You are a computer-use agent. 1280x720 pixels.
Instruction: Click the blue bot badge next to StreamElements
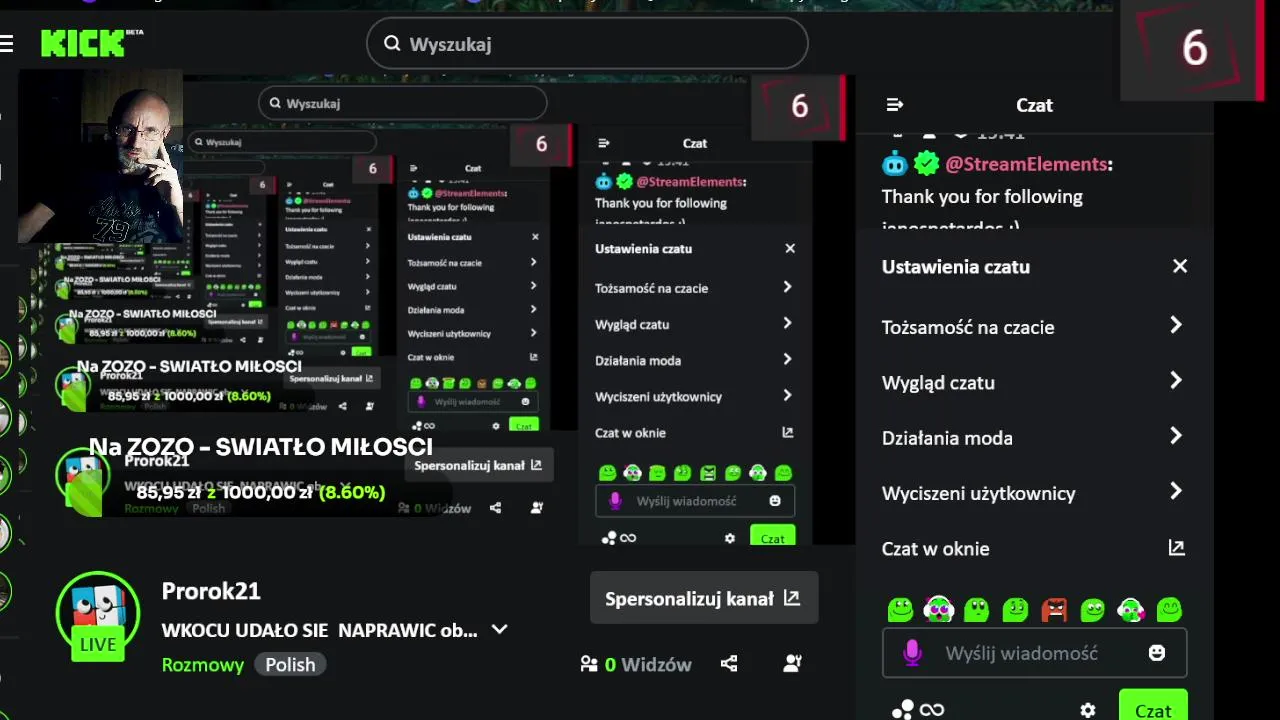click(x=894, y=163)
